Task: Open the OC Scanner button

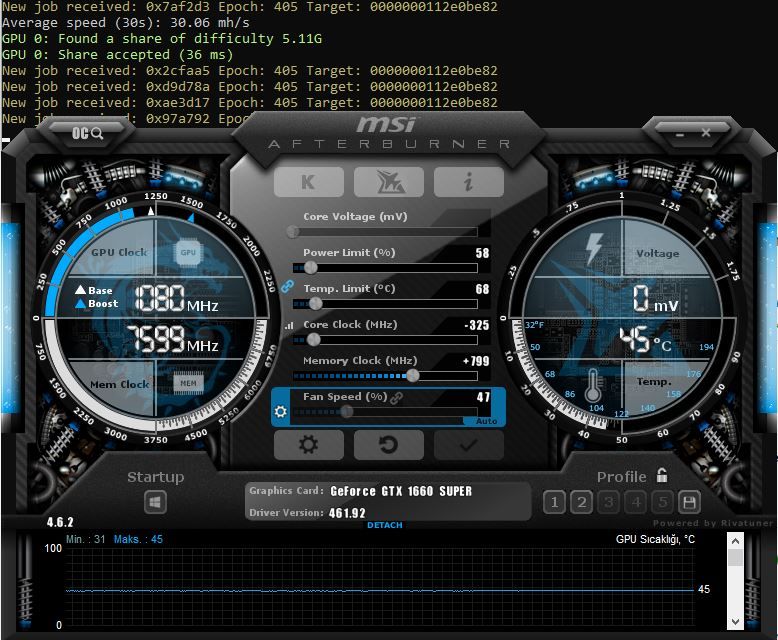Action: coord(87,133)
